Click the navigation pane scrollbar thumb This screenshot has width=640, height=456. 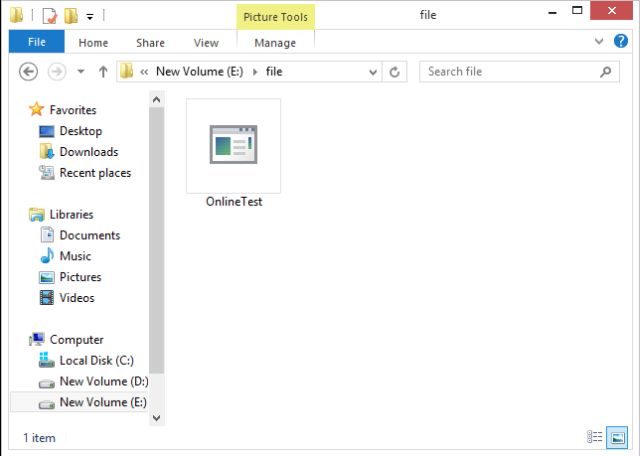pos(156,240)
